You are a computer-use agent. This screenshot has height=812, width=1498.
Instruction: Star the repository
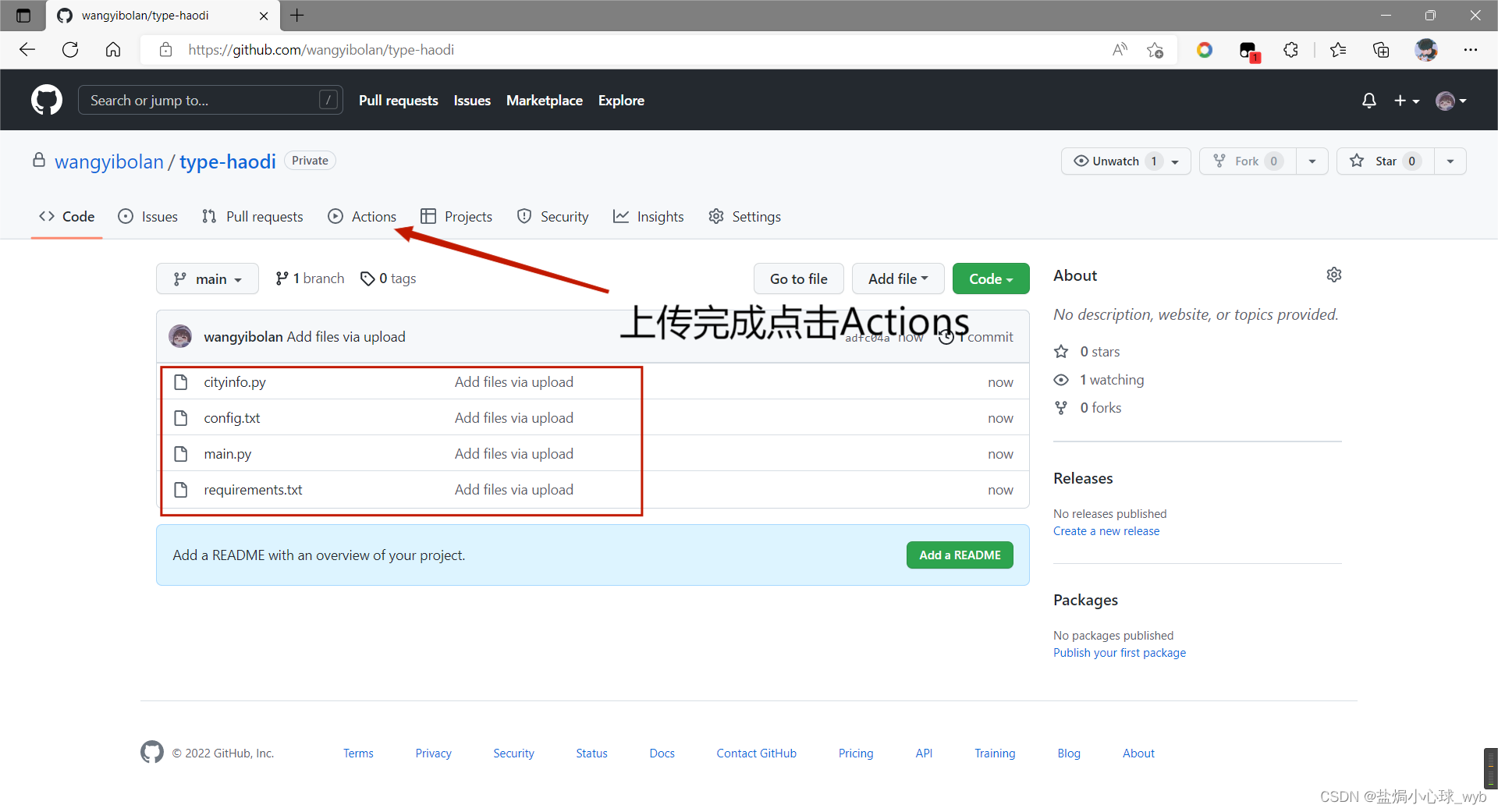[1385, 161]
